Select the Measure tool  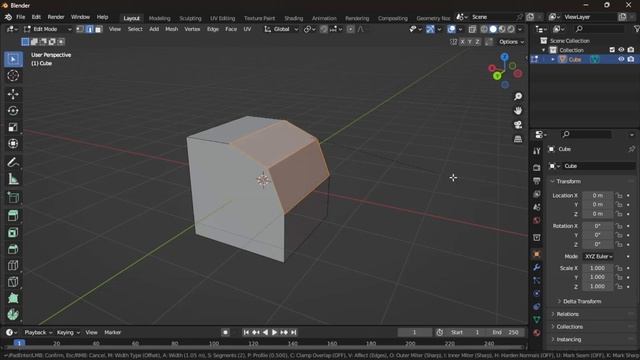click(x=13, y=179)
